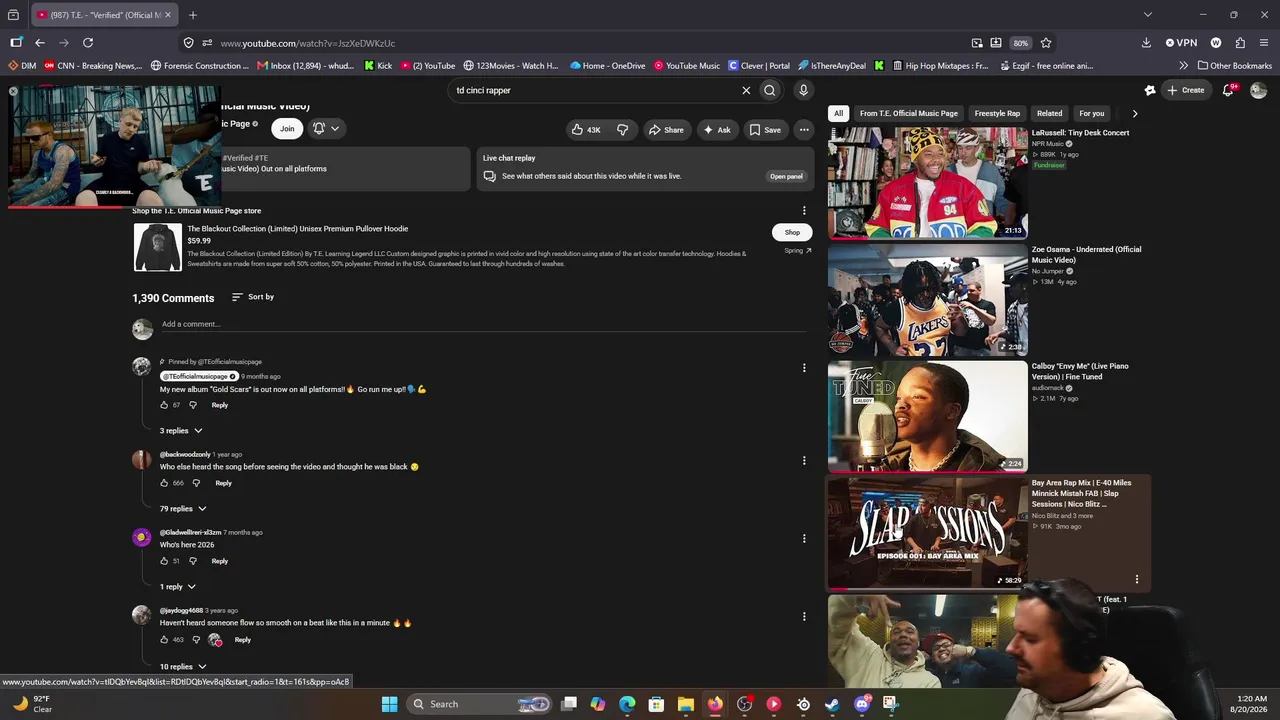Screen dimensions: 1280x720
Task: Expand the 79 replies thread
Action: coord(183,509)
